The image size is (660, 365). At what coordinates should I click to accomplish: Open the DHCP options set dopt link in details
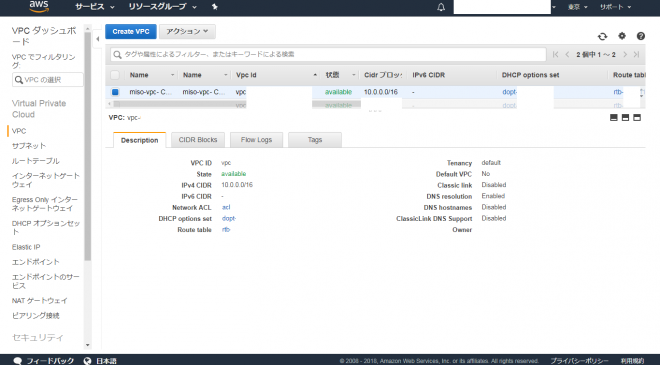229,218
